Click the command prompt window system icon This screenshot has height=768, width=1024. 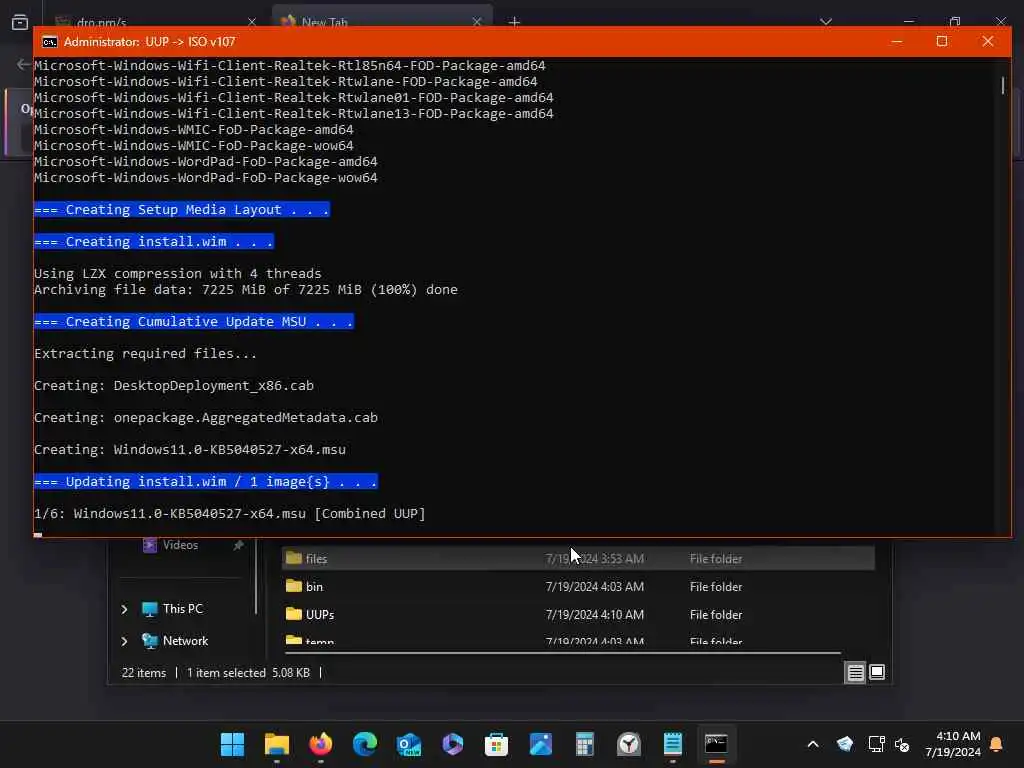pos(50,42)
